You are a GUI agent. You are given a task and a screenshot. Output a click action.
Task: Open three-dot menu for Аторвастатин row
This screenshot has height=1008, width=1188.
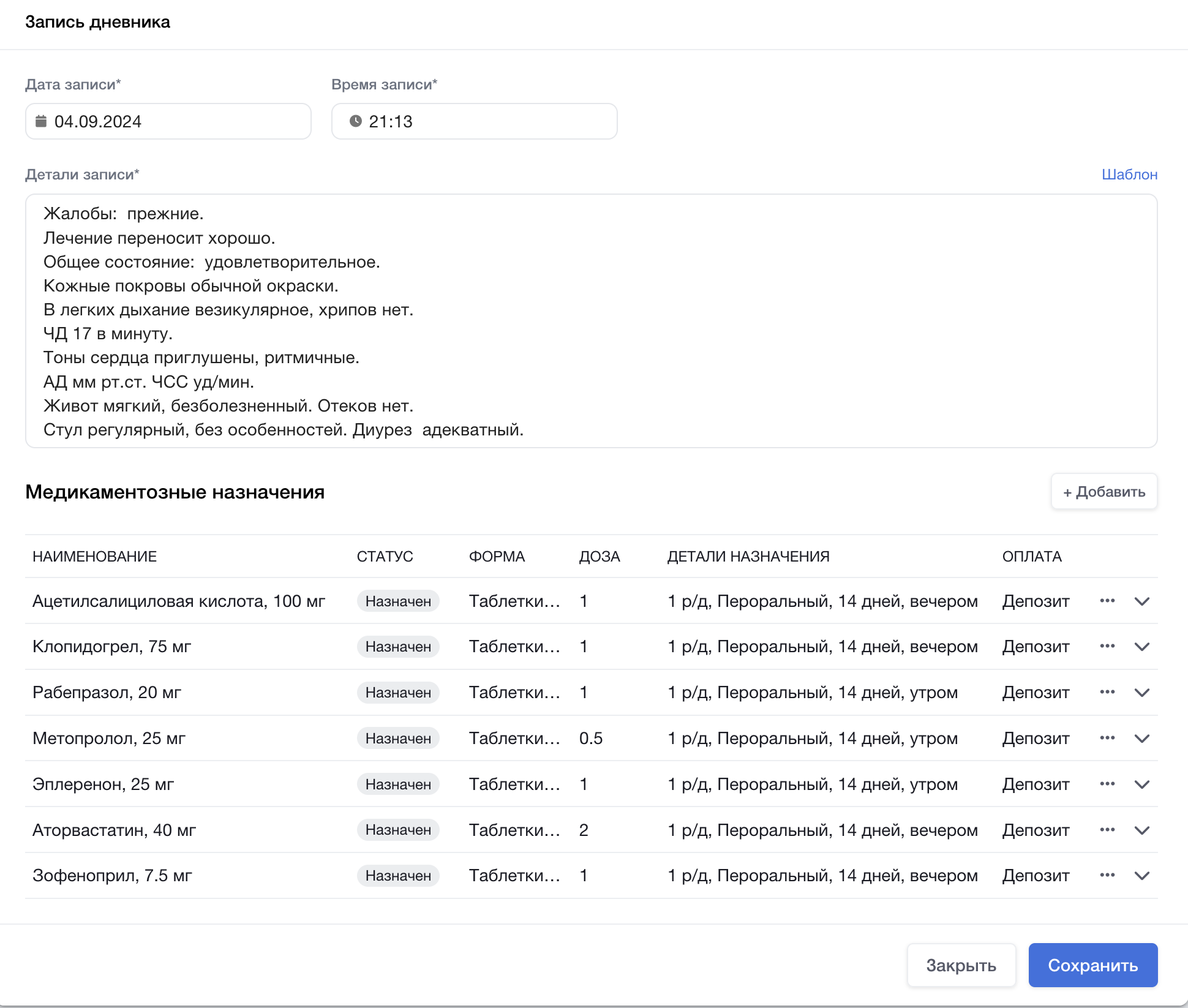coord(1107,830)
